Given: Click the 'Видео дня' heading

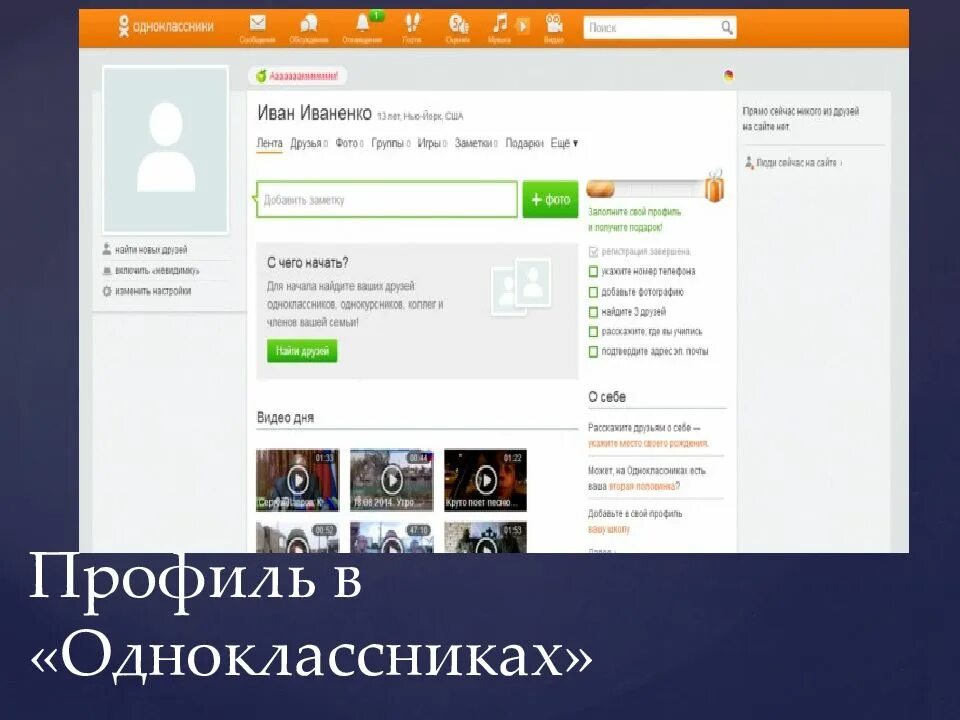Looking at the screenshot, I should (x=285, y=418).
